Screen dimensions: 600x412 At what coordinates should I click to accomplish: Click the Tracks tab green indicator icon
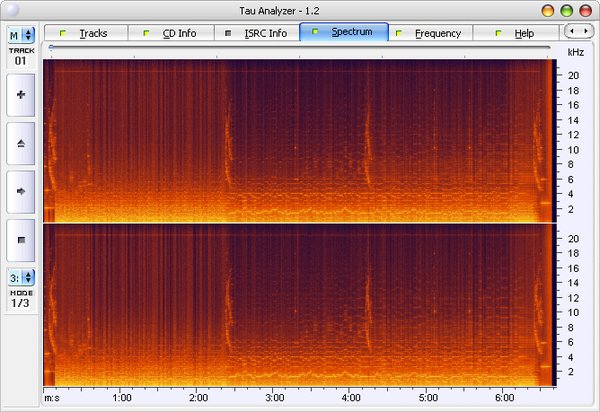pyautogui.click(x=63, y=33)
